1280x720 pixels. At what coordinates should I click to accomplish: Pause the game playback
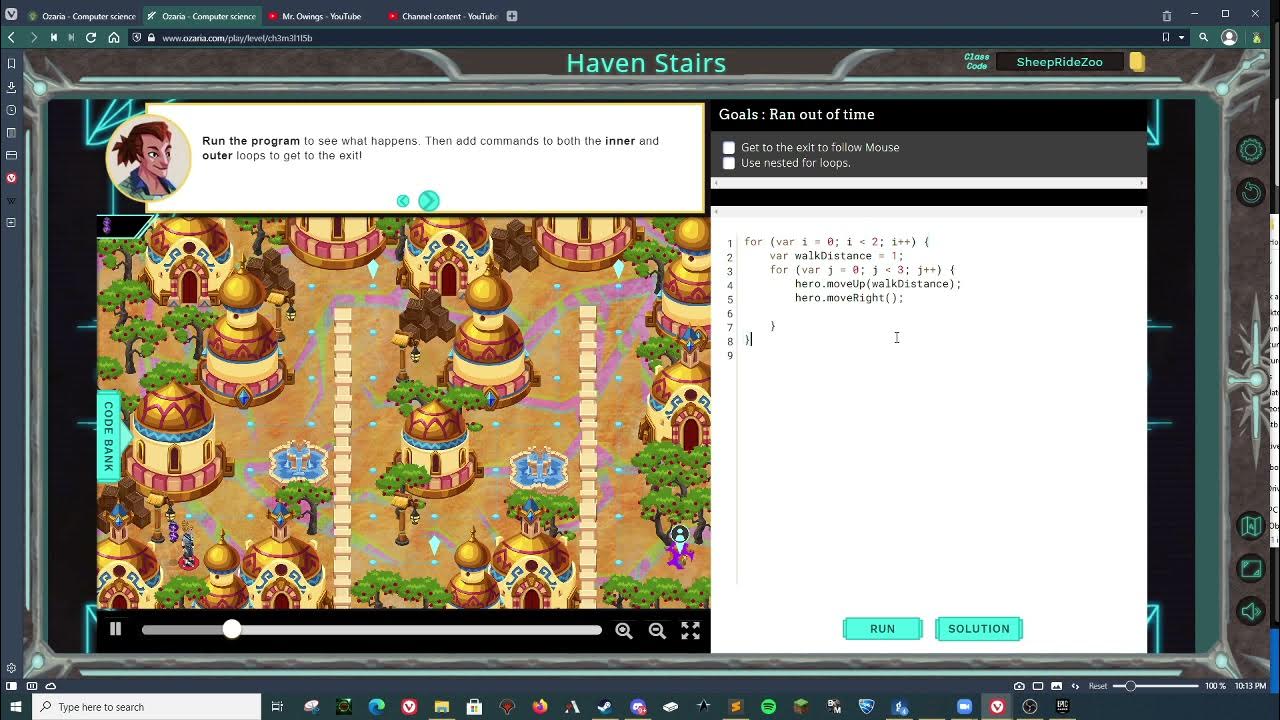115,629
